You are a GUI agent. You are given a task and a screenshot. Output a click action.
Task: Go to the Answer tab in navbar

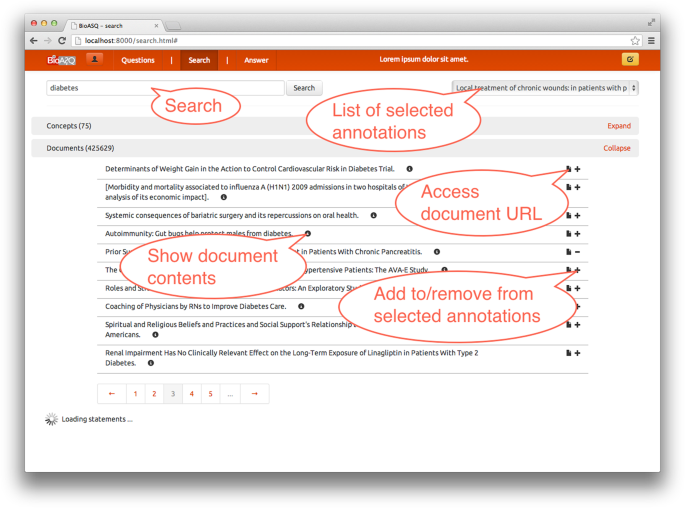click(x=256, y=60)
